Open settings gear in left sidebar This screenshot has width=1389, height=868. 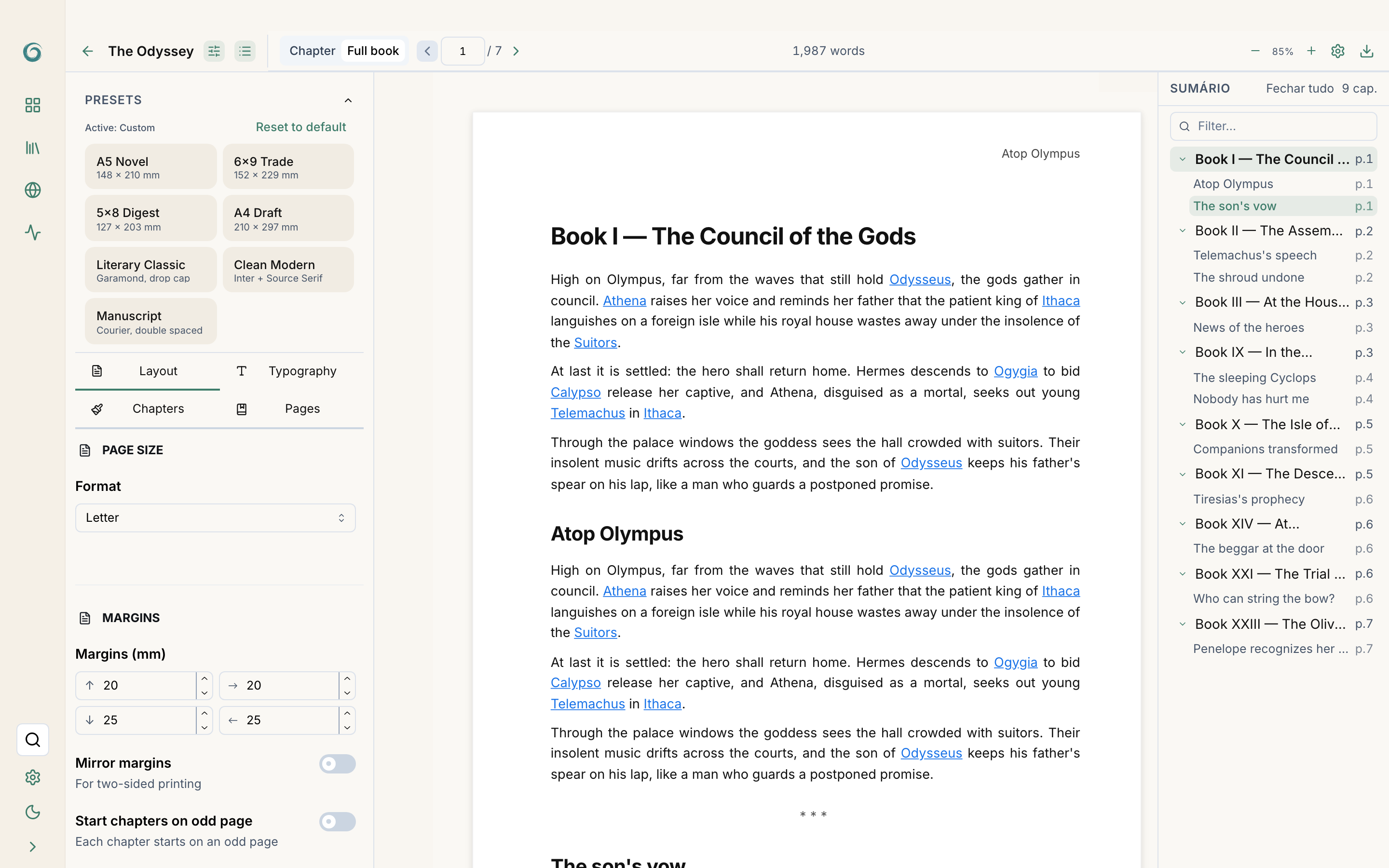(x=33, y=777)
